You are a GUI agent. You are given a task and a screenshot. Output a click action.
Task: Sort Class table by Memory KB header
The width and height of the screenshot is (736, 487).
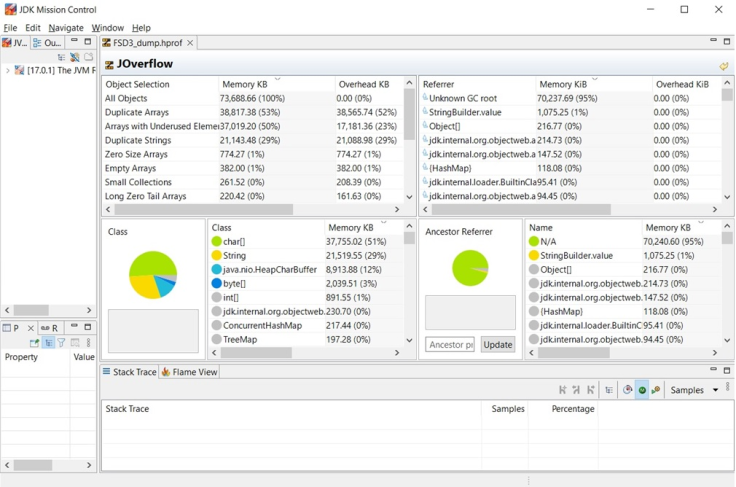point(363,228)
